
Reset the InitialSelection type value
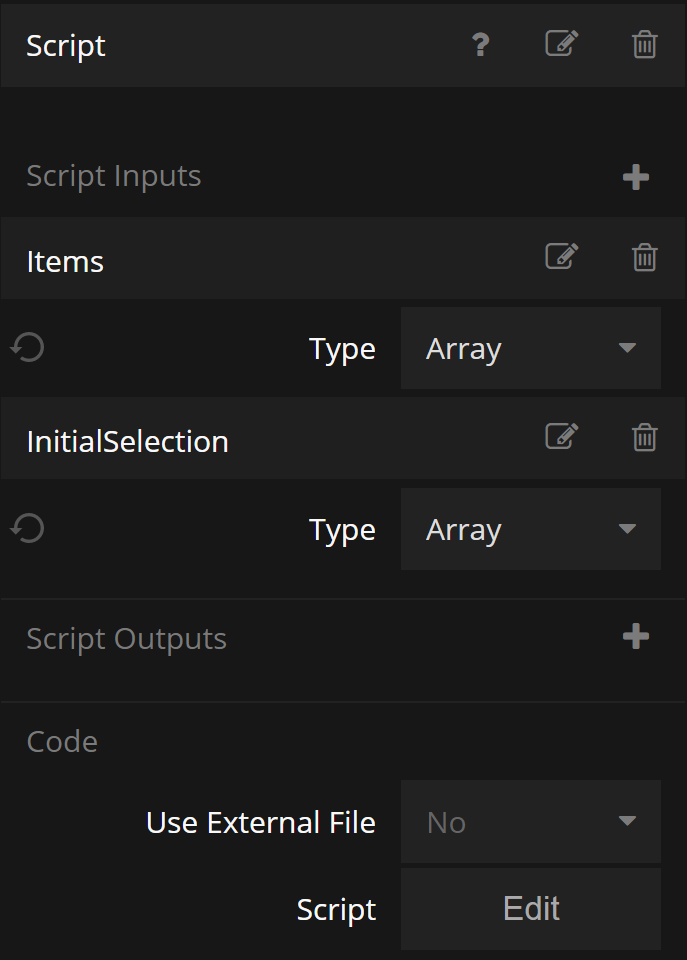tap(28, 529)
